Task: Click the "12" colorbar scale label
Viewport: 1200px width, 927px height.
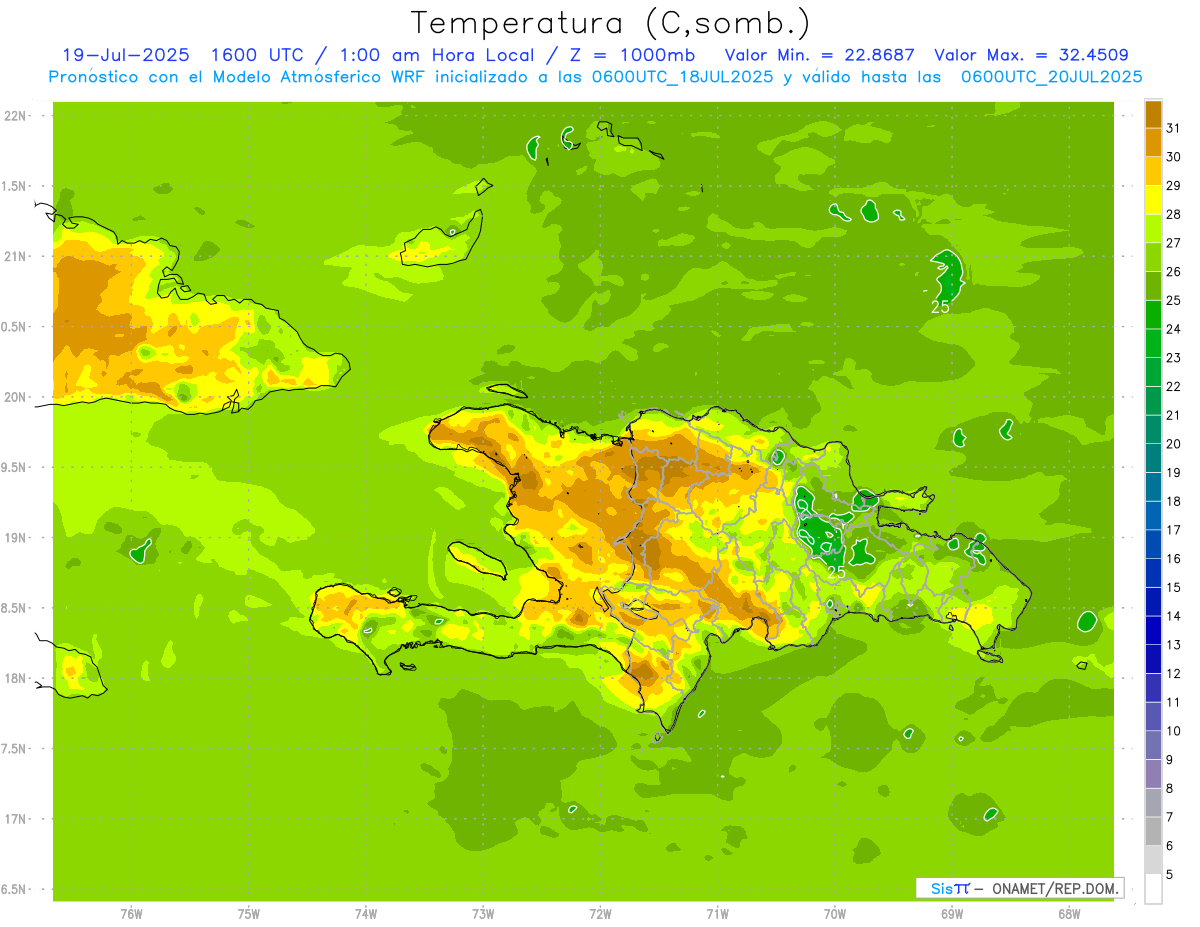Action: pos(1174,674)
